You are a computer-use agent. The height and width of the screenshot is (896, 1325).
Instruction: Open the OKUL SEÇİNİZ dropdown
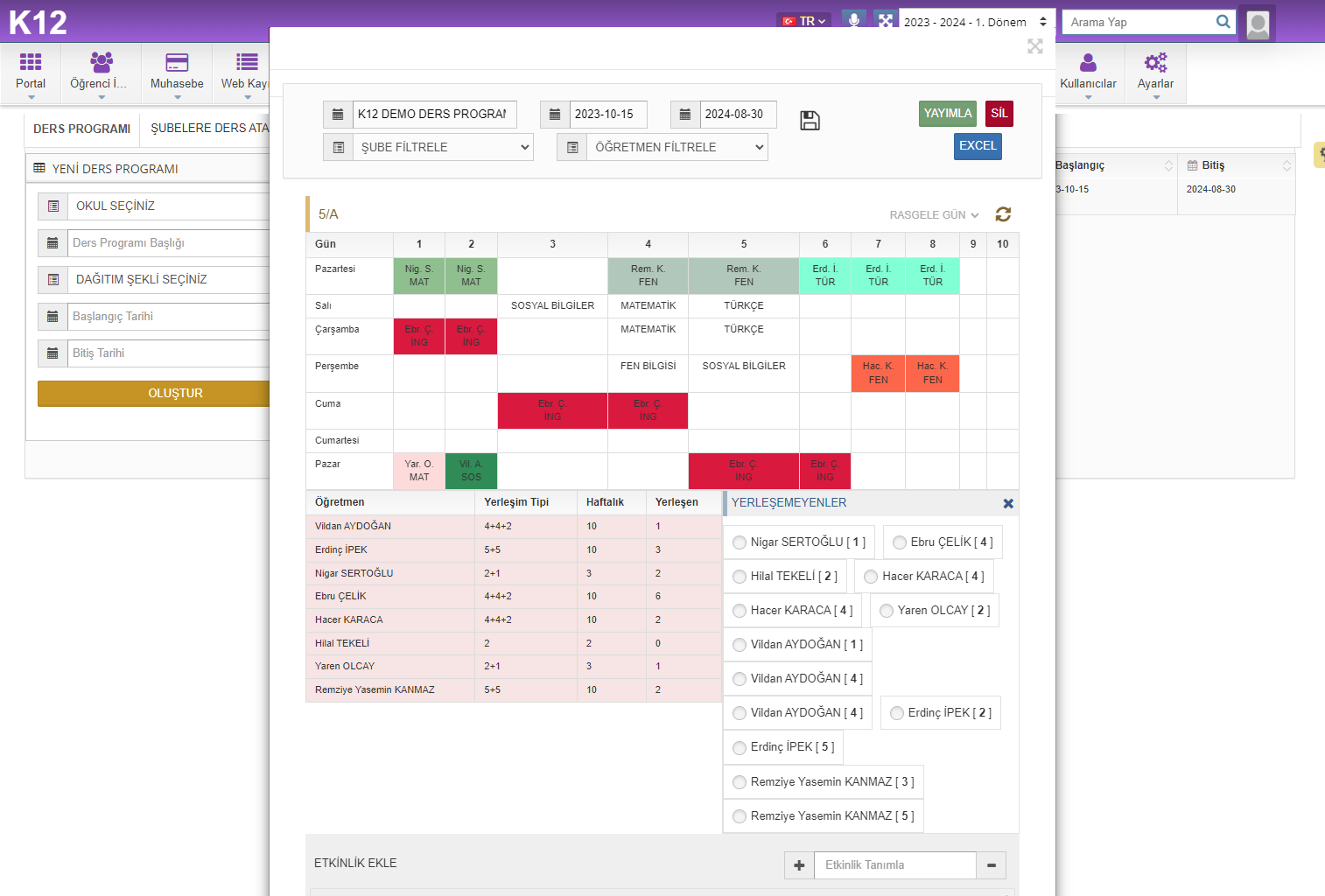click(168, 206)
